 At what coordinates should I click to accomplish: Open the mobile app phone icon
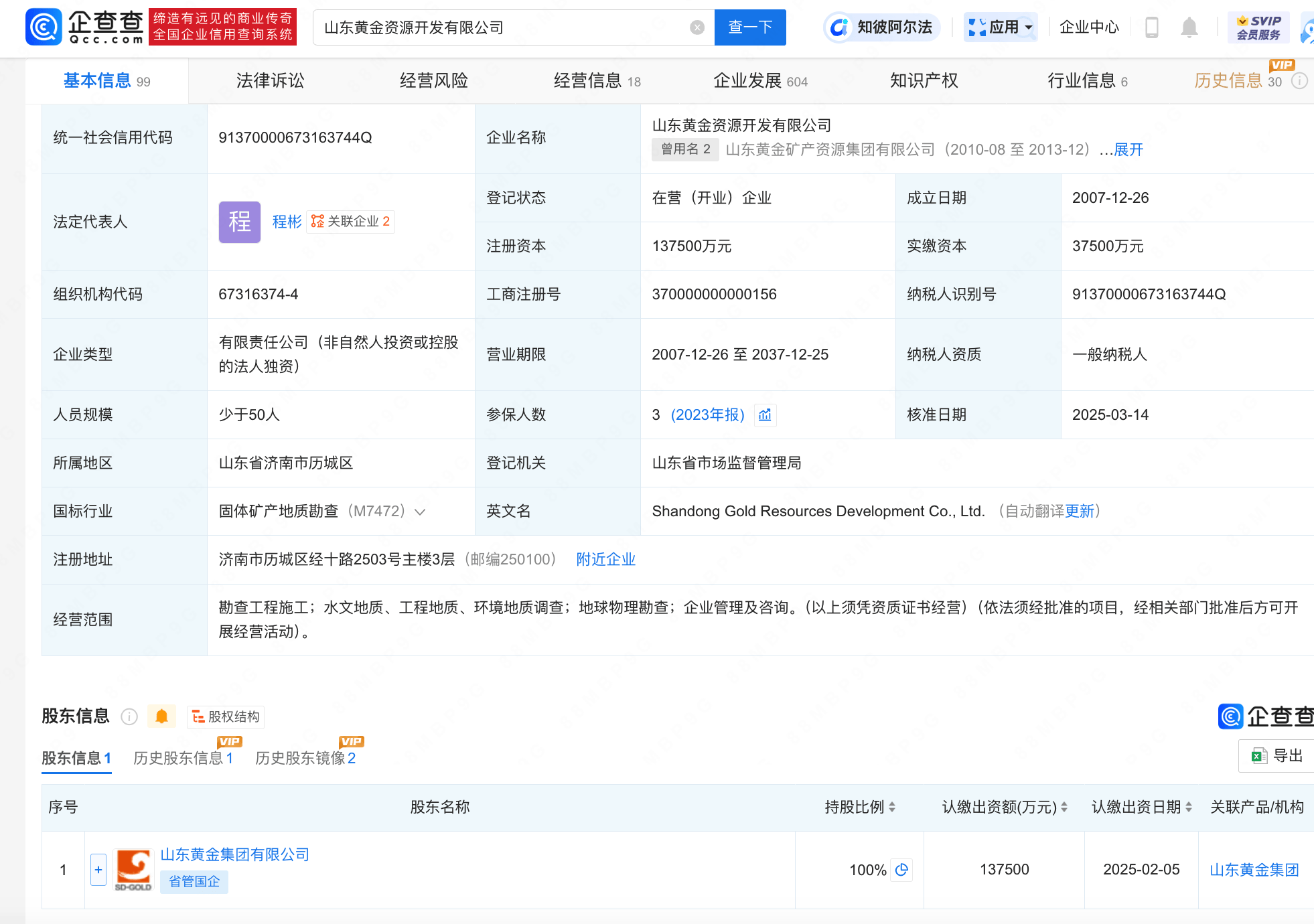click(1152, 27)
